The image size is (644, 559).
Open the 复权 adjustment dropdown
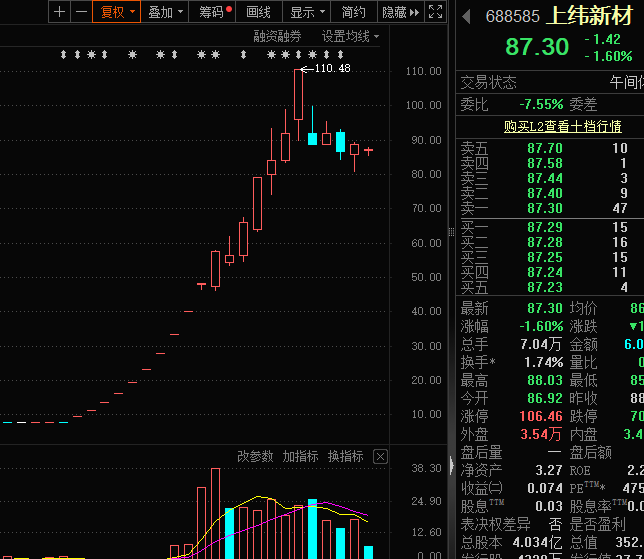point(117,12)
